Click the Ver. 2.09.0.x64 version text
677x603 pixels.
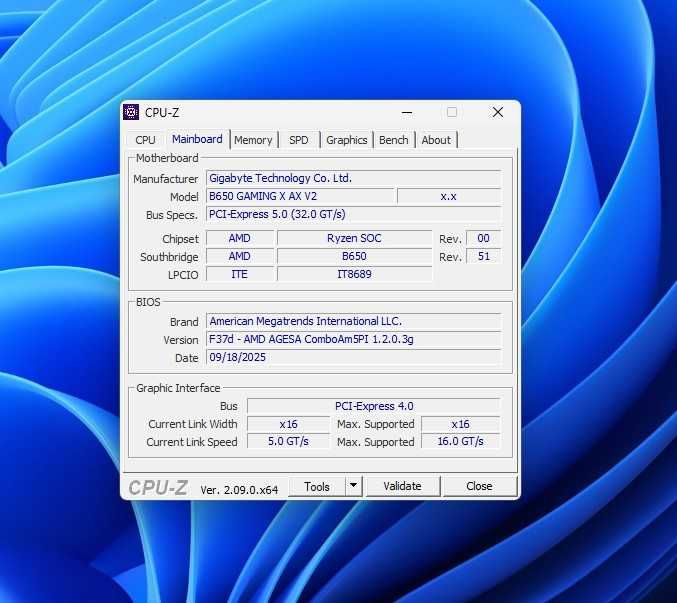(239, 490)
